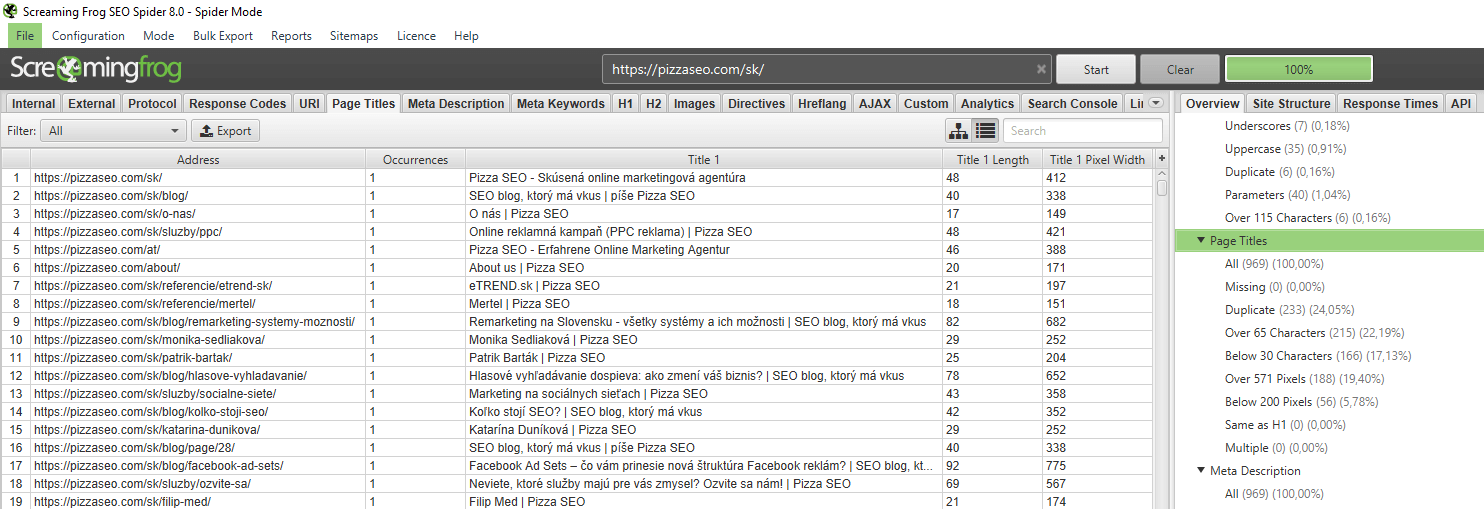The image size is (1484, 509).
Task: Sort by the Address column header
Action: tap(198, 159)
